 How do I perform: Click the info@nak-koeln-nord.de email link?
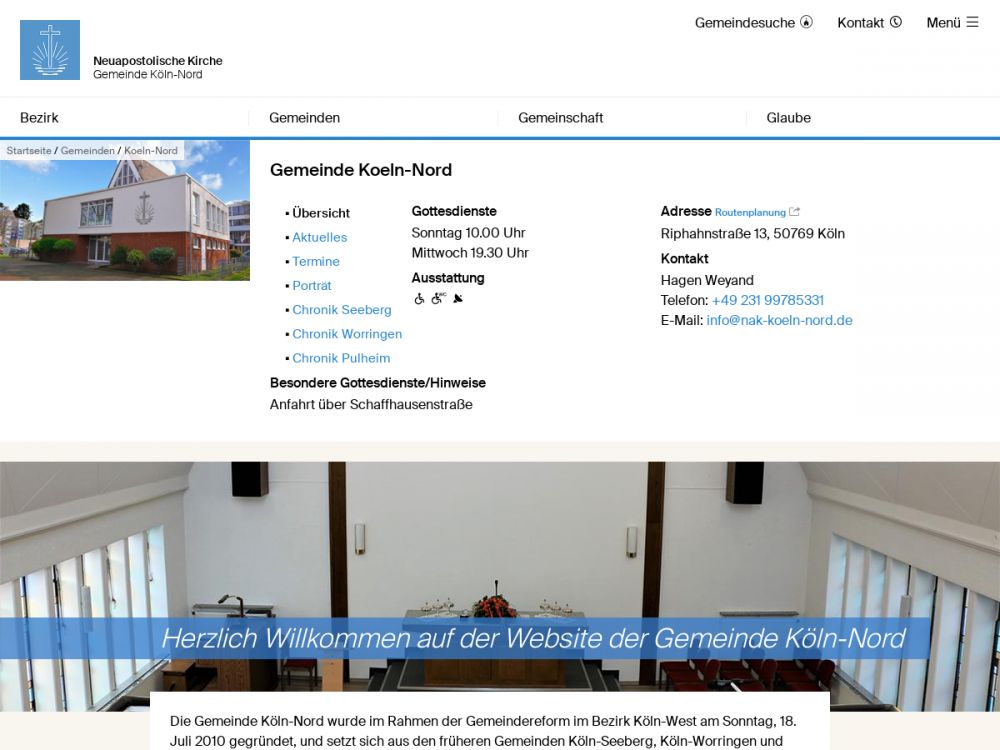(779, 321)
